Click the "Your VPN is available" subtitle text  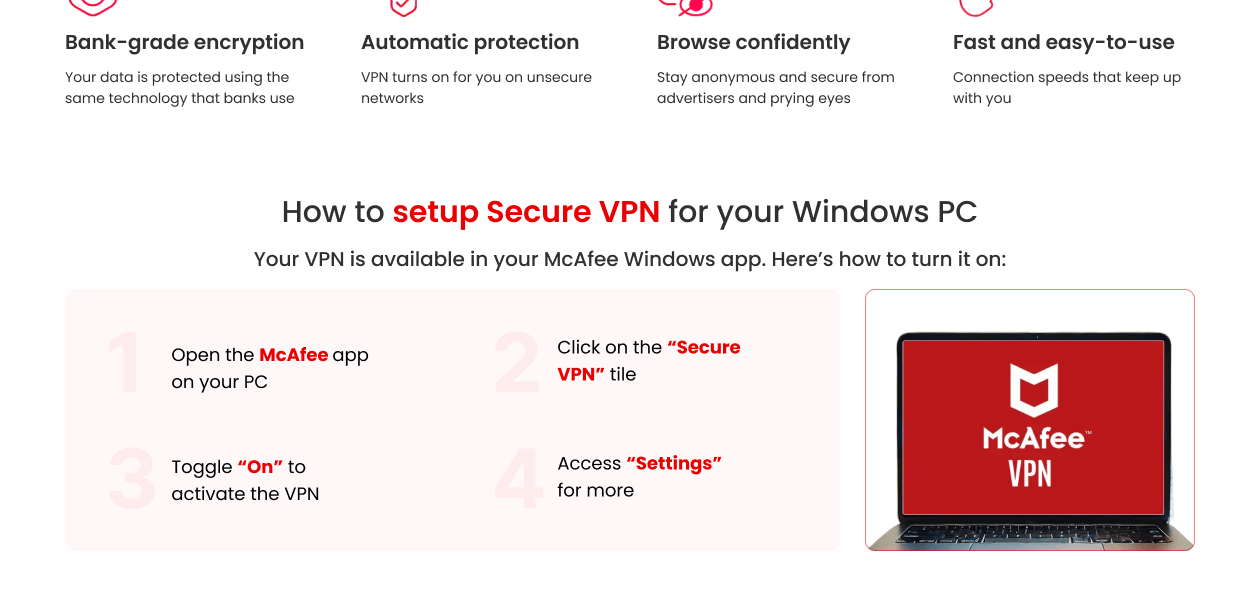630,259
